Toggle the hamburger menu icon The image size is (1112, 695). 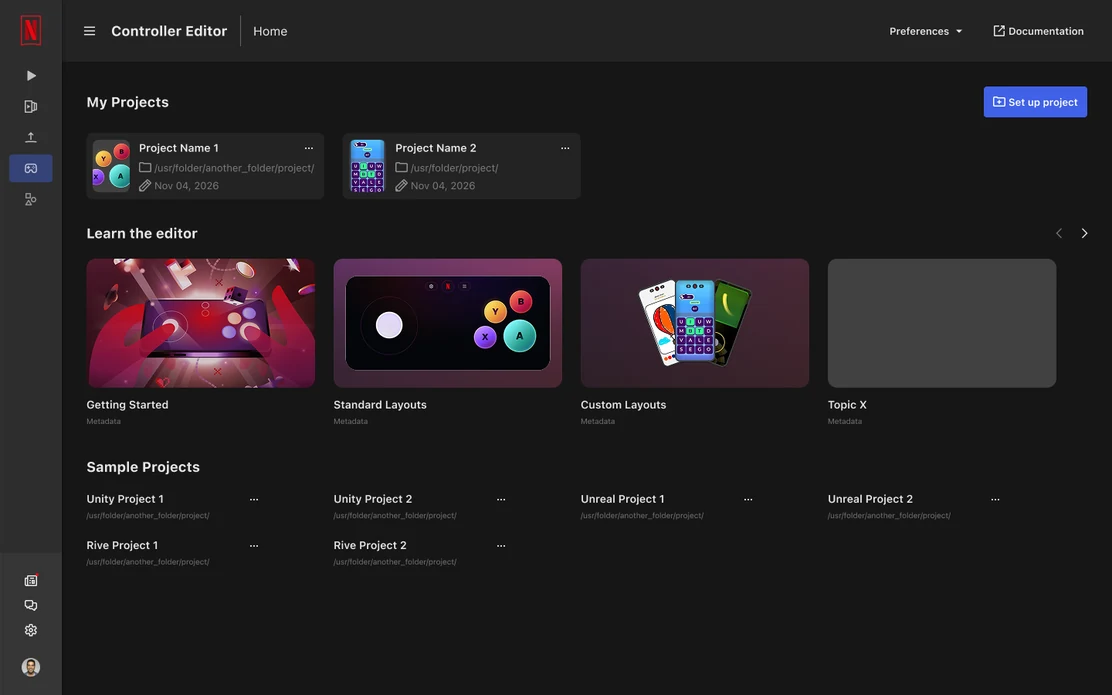click(x=89, y=31)
